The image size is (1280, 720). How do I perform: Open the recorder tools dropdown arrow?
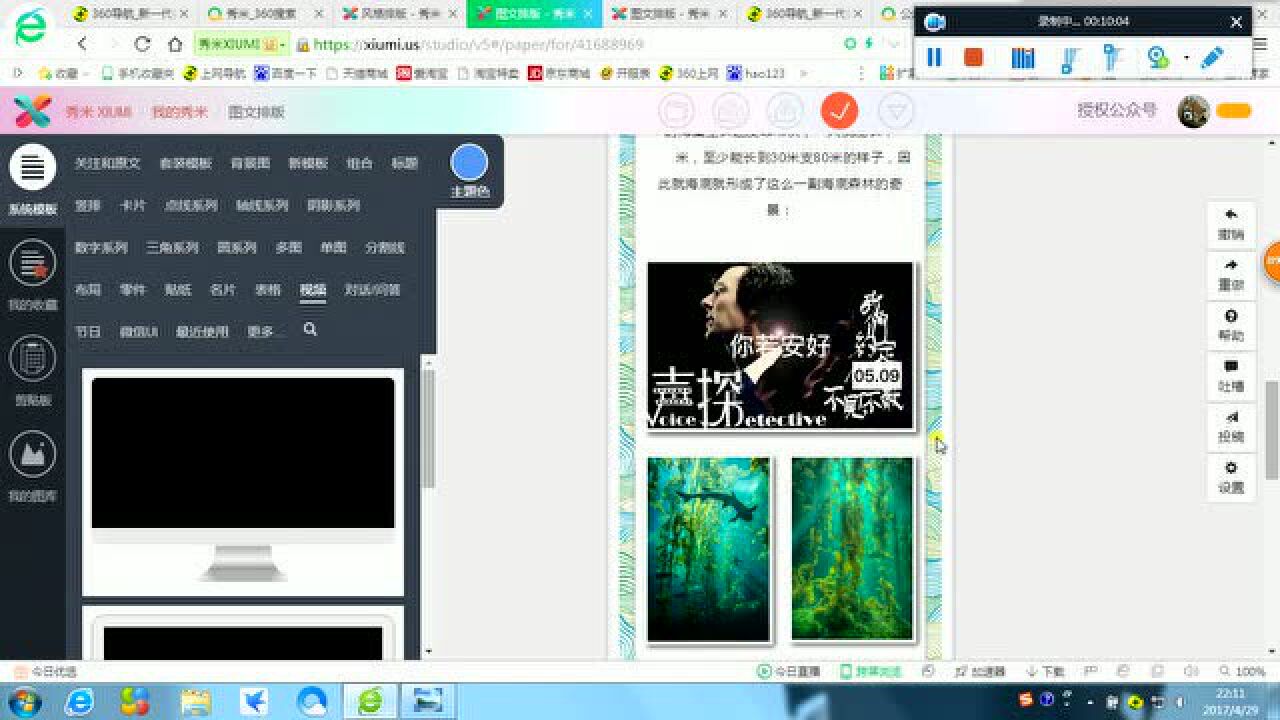pyautogui.click(x=1186, y=57)
